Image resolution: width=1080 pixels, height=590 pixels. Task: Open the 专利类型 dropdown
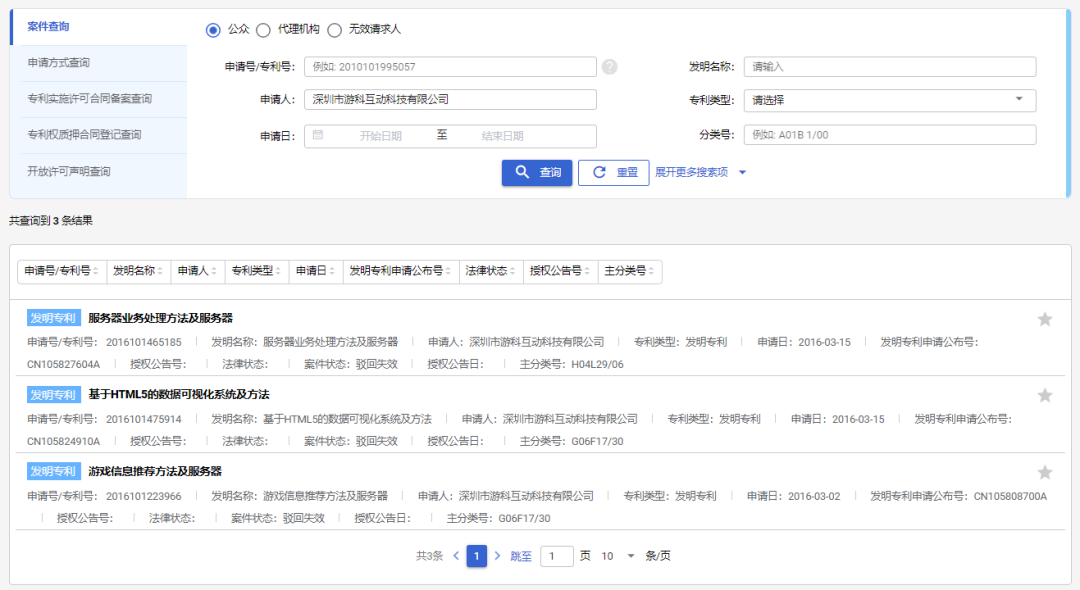pyautogui.click(x=890, y=100)
